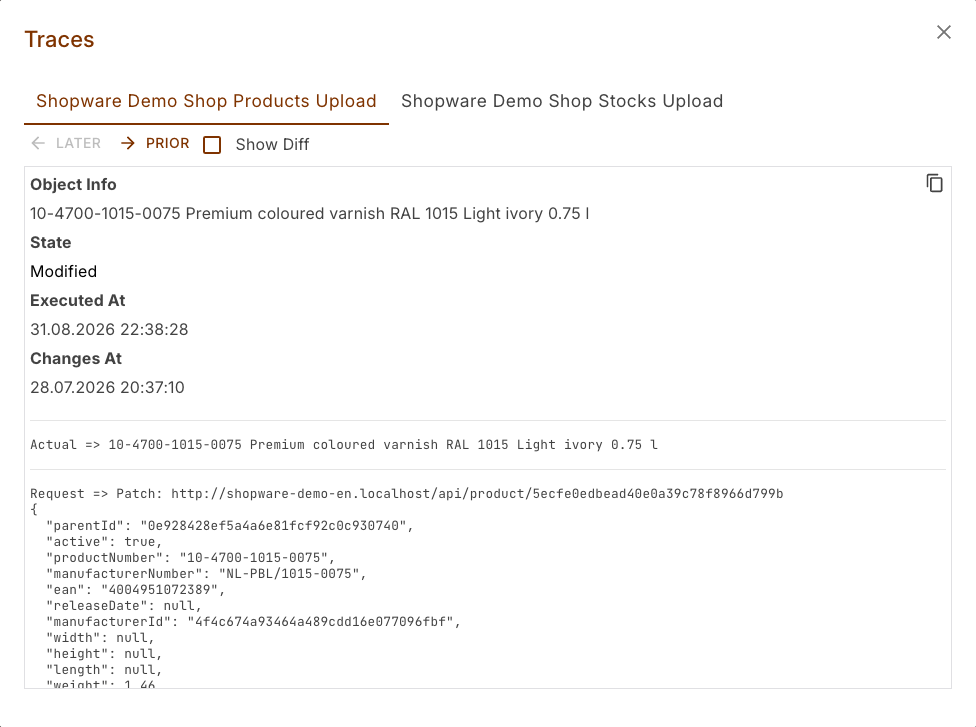Click executed timestamp 31.08.2026 22:38:28
This screenshot has width=976, height=727.
tap(109, 329)
